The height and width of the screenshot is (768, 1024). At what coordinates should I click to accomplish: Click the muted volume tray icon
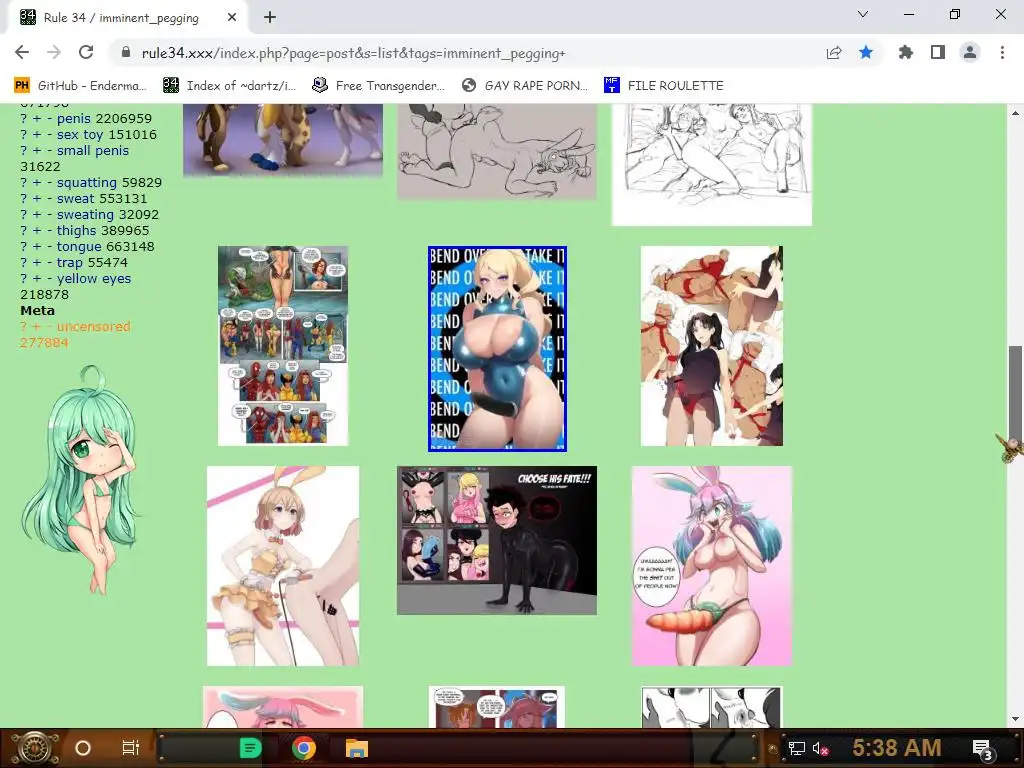click(820, 748)
